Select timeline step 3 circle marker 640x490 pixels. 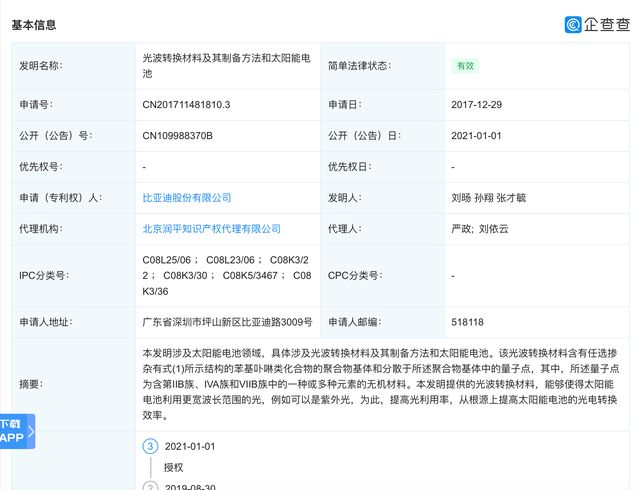point(150,446)
